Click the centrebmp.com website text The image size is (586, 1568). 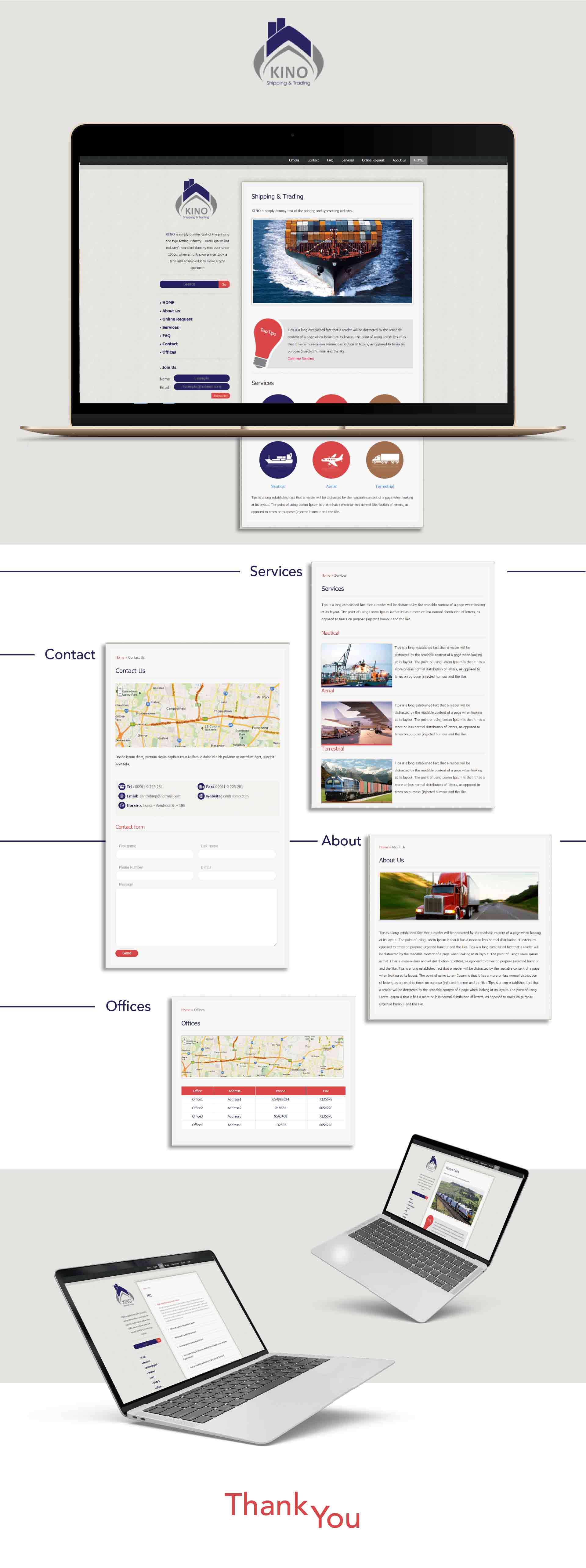pos(236,796)
